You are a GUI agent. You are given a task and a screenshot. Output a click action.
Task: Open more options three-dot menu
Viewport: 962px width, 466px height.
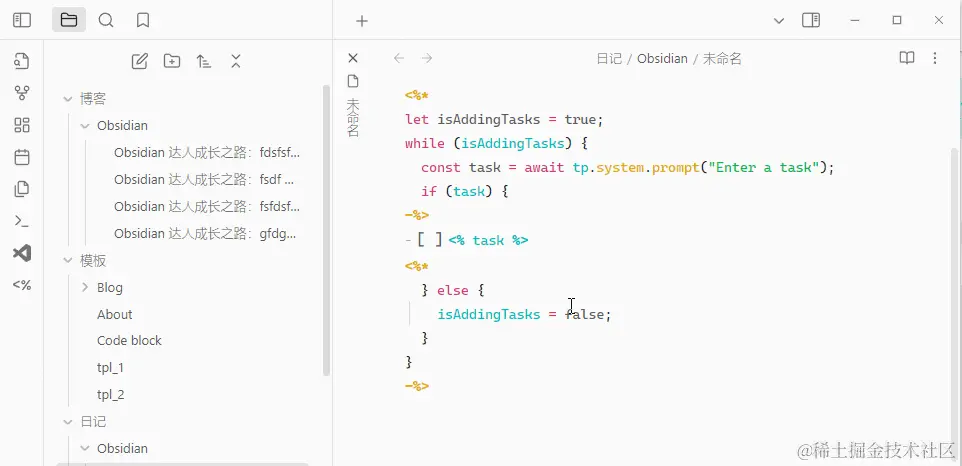coord(934,58)
